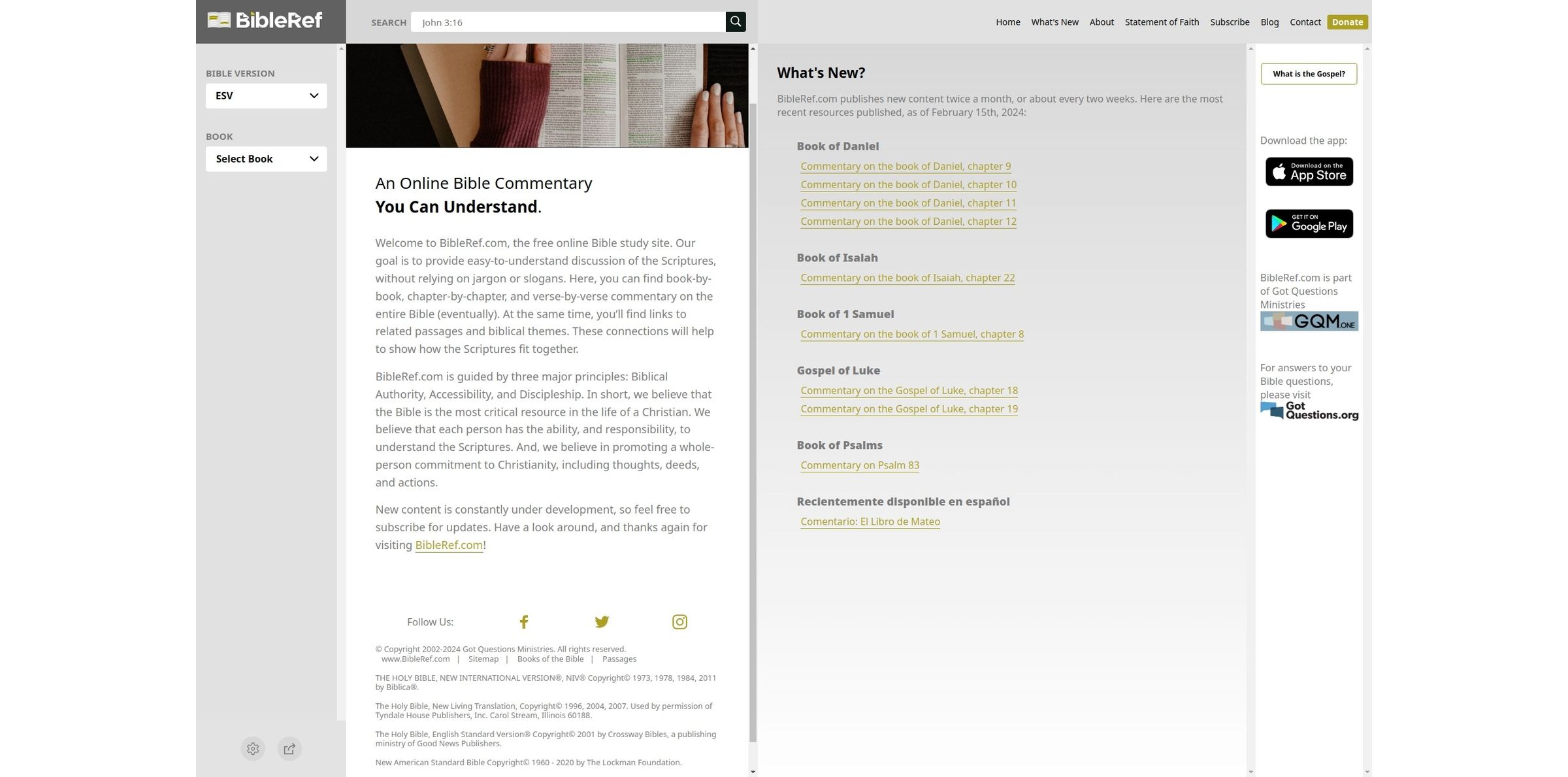Click the Twitter icon in Follow Us

tap(601, 622)
